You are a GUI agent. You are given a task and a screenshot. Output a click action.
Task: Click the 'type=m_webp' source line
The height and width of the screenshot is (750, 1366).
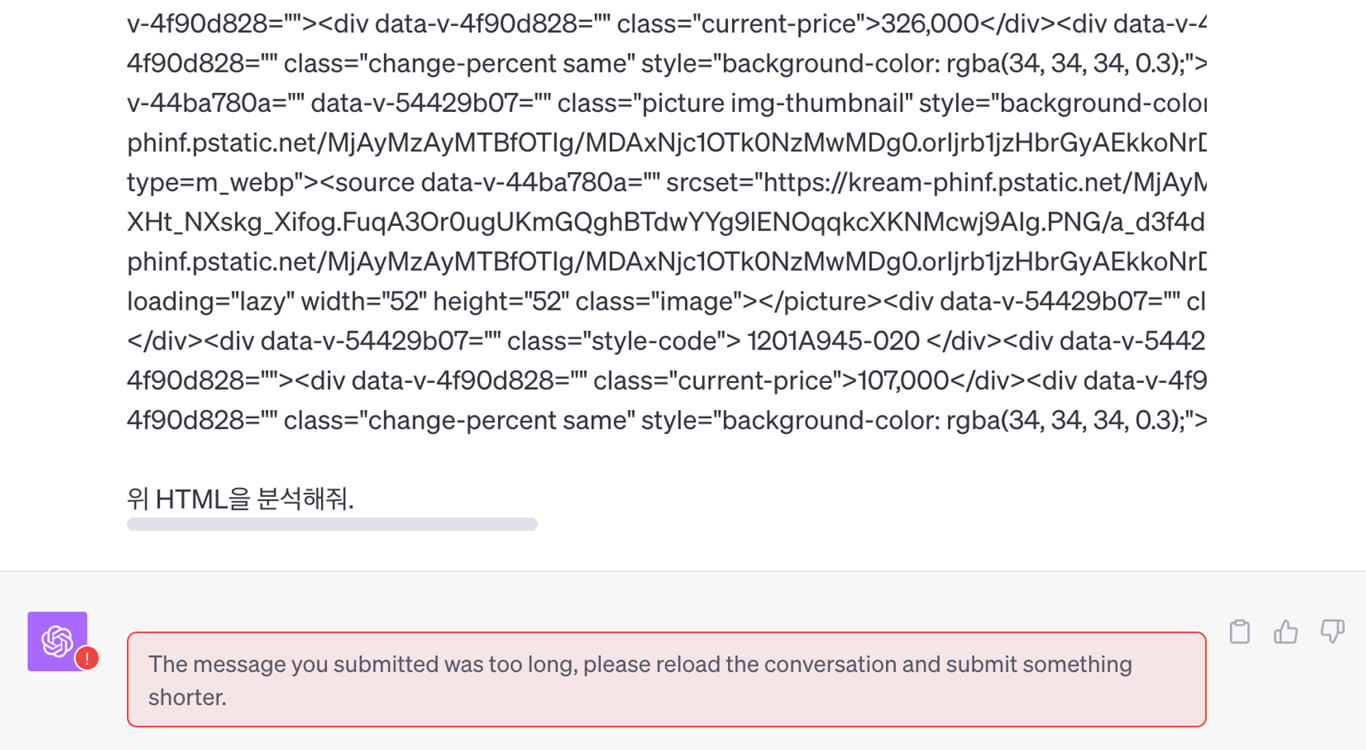pos(666,183)
